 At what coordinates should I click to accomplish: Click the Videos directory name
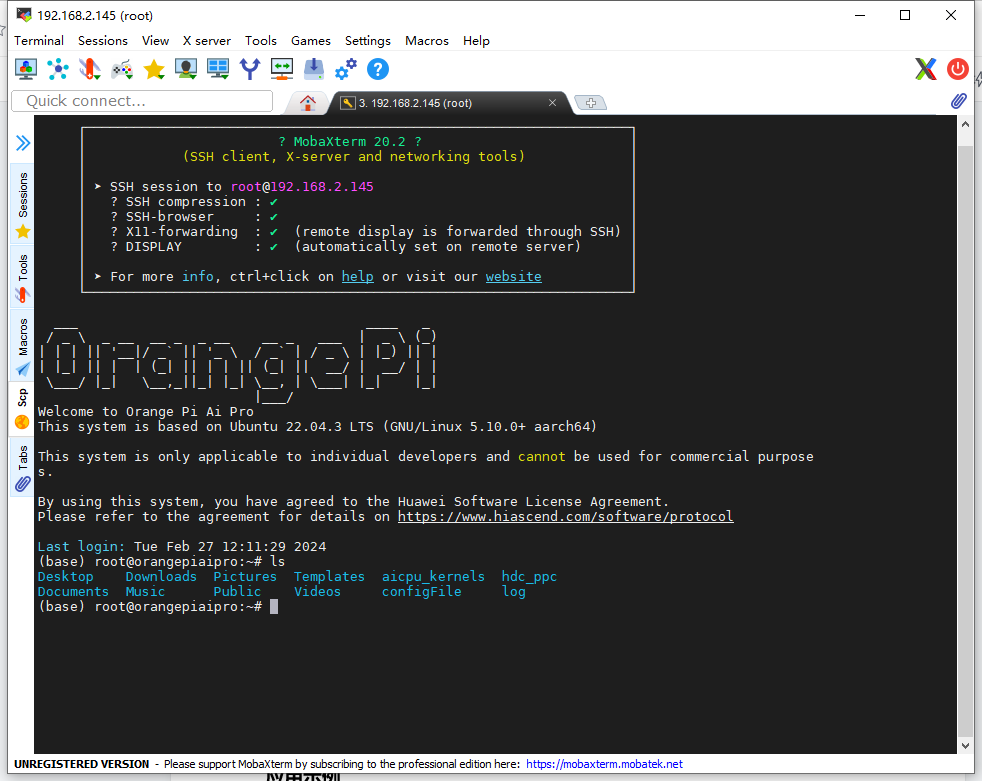pos(318,591)
